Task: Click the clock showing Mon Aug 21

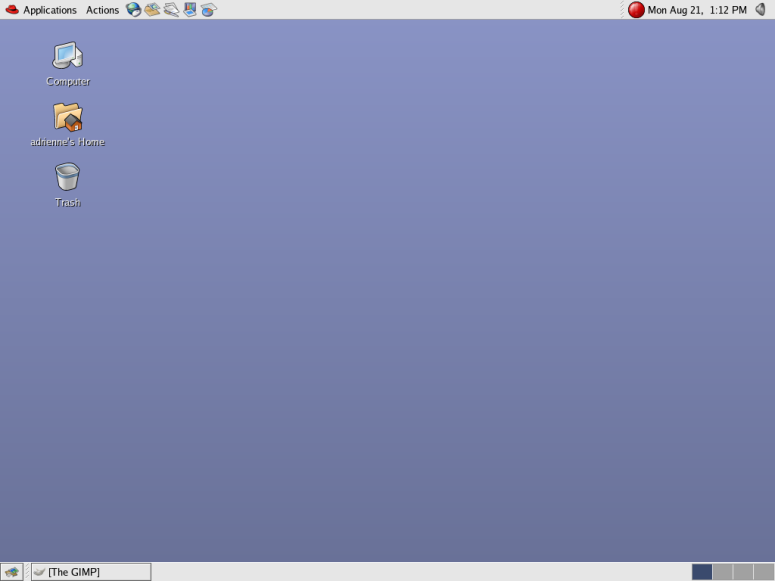Action: tap(697, 10)
